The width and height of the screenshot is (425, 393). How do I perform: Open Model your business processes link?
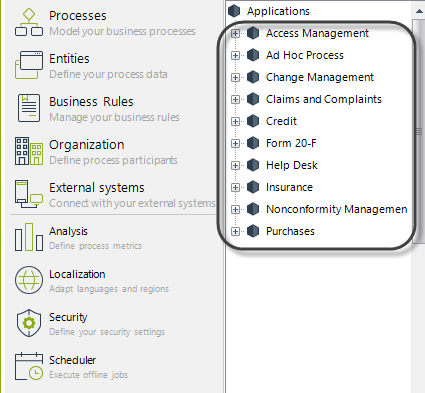pyautogui.click(x=122, y=31)
